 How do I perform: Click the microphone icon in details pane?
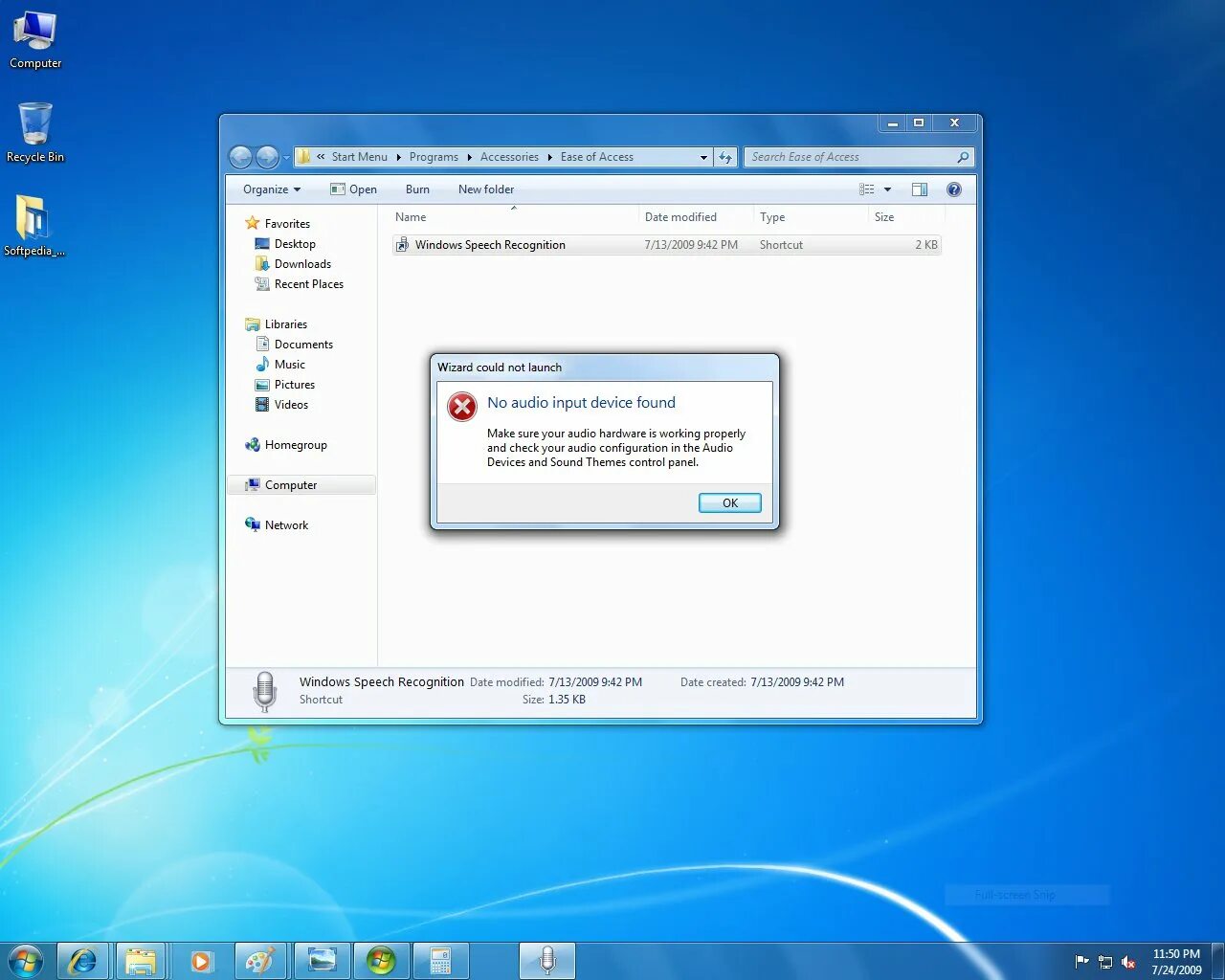265,691
